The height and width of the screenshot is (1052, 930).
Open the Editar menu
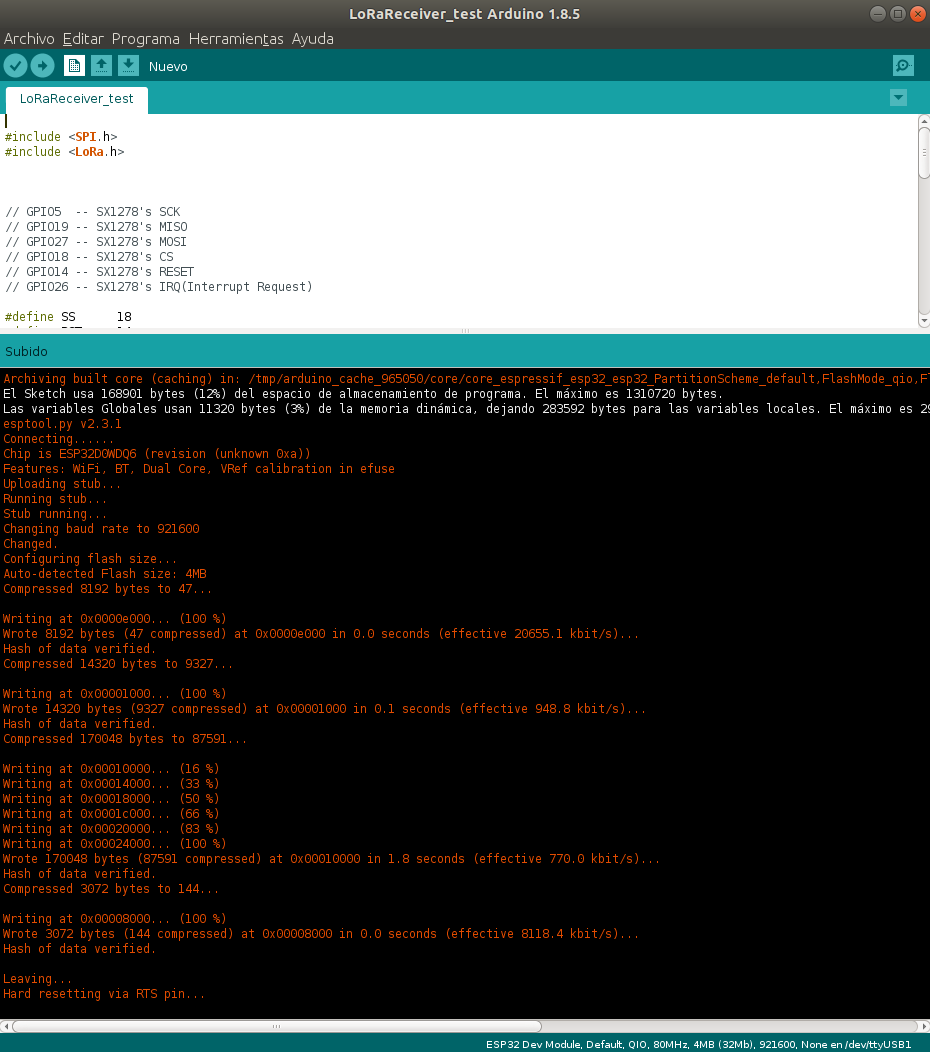(x=83, y=39)
